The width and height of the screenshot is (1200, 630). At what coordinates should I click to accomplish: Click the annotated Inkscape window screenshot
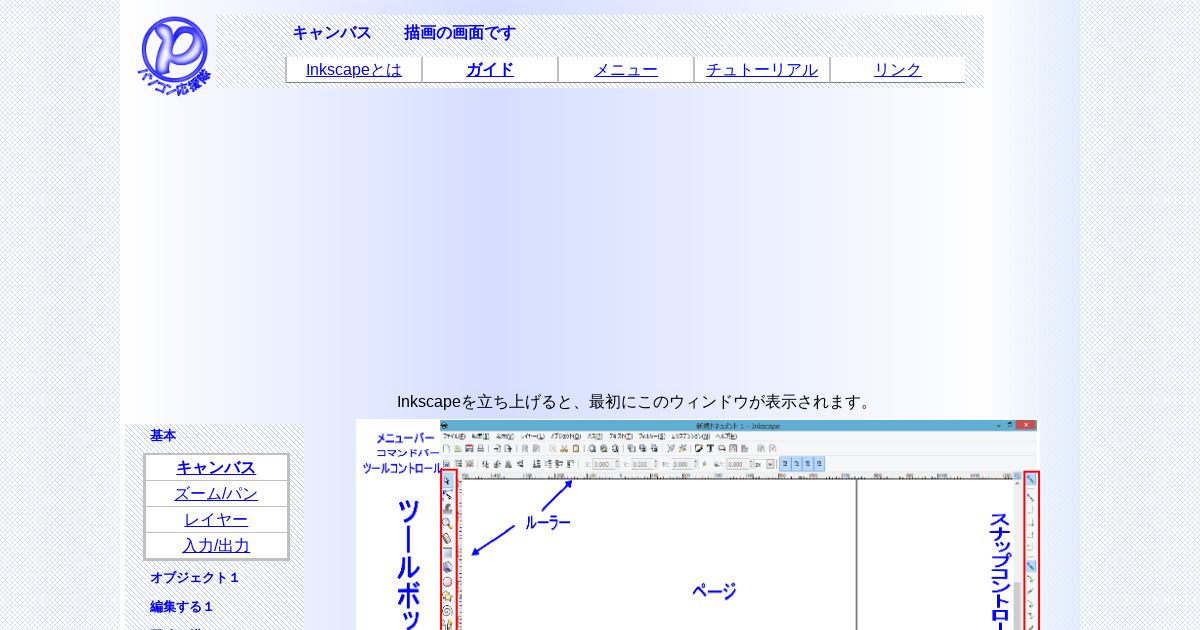tap(698, 525)
